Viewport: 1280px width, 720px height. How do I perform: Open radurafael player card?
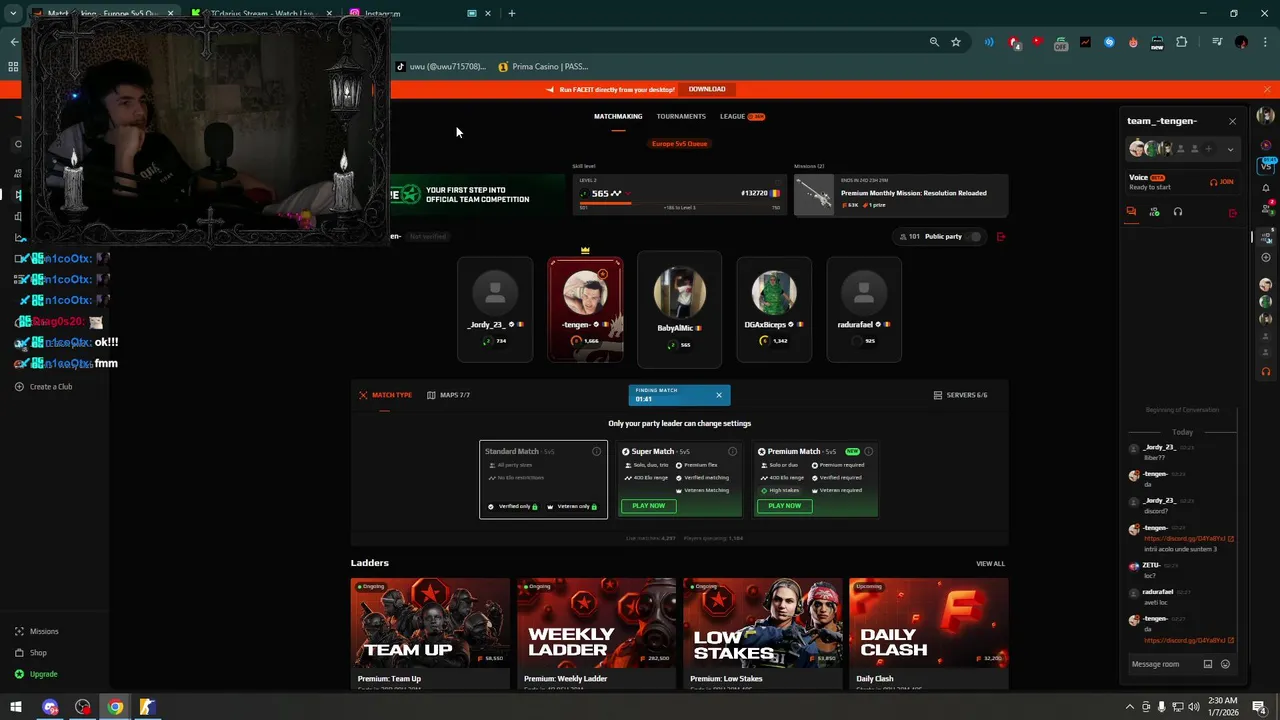[x=864, y=309]
